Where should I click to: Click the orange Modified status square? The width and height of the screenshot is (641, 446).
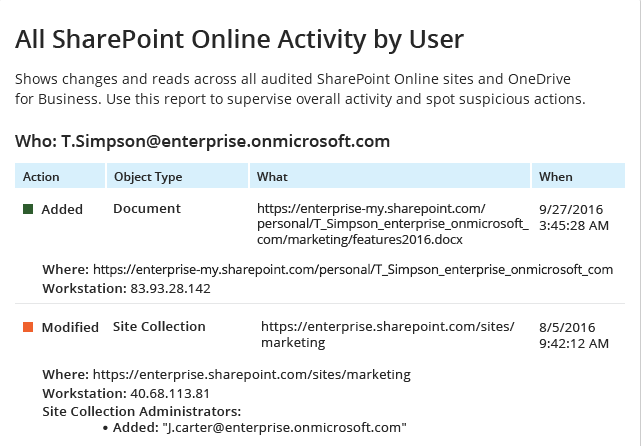click(28, 327)
